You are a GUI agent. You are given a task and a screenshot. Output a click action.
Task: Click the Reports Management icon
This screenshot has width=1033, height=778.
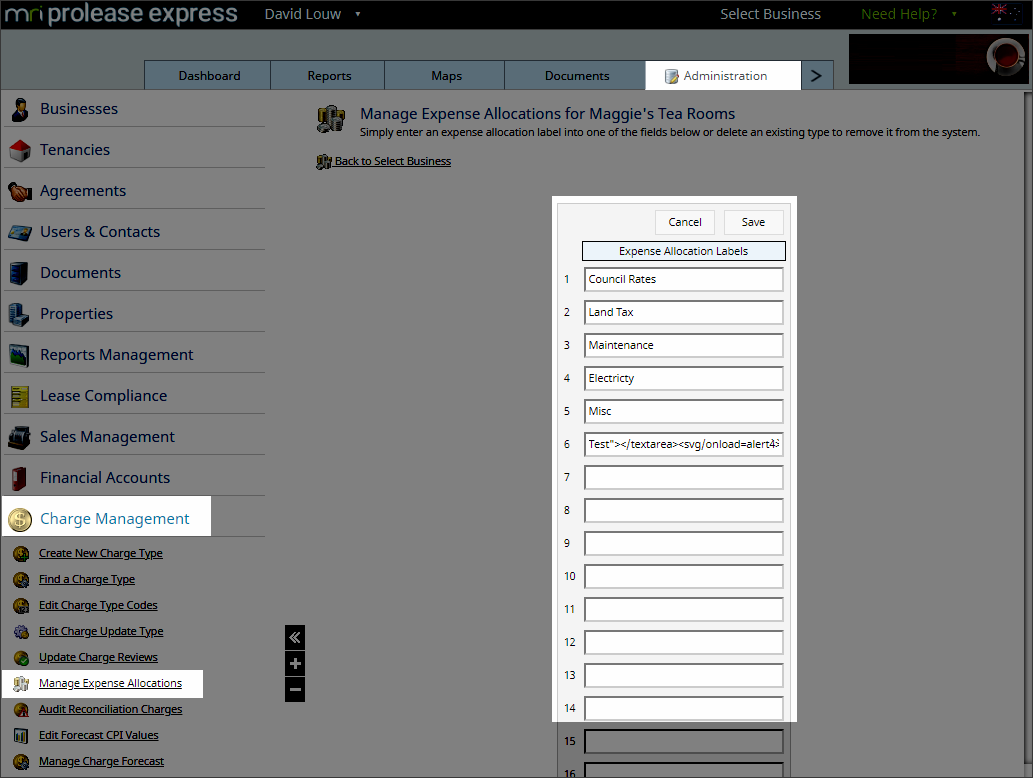tap(19, 356)
